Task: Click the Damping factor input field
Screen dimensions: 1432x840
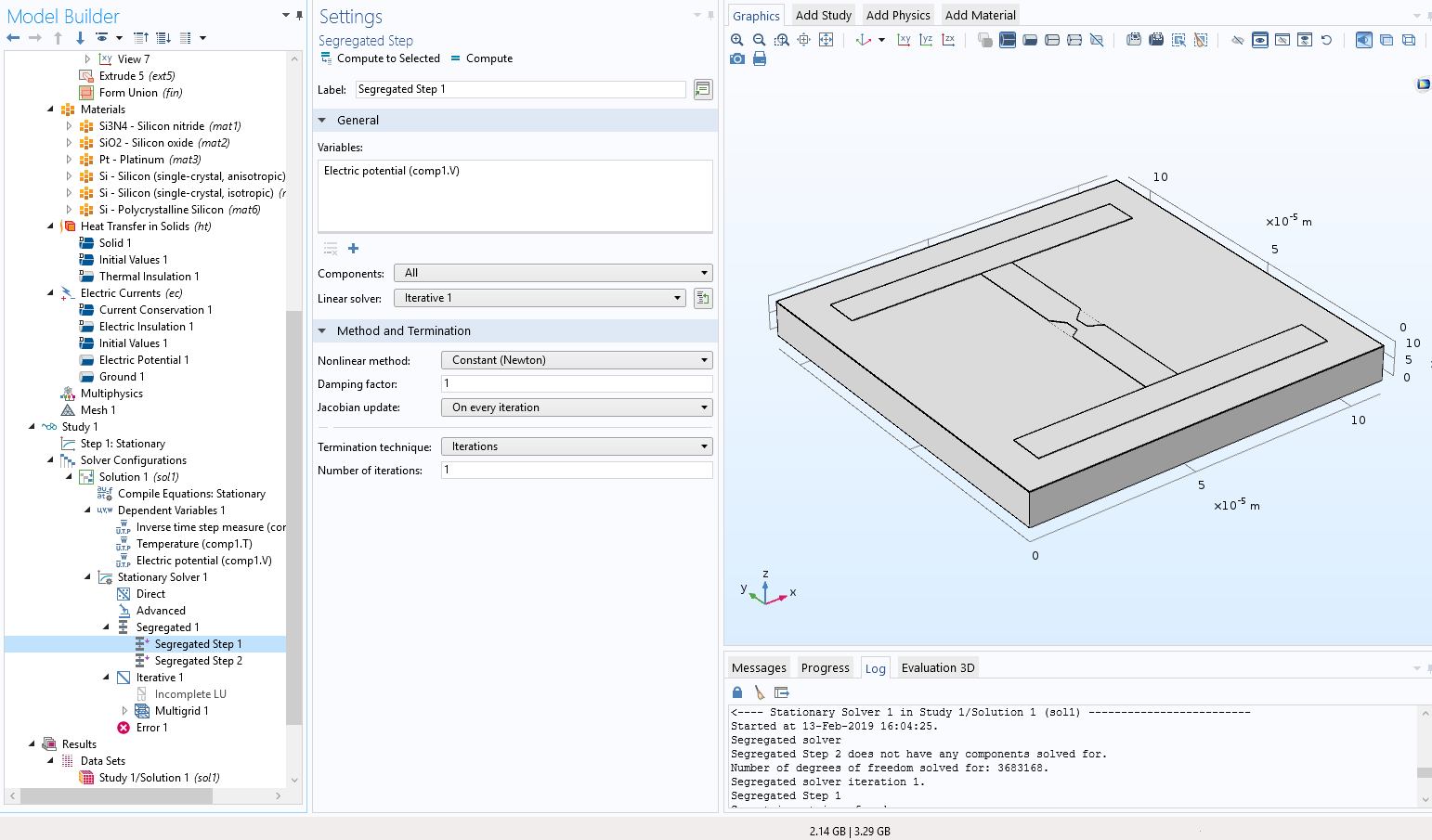Action: click(x=576, y=384)
